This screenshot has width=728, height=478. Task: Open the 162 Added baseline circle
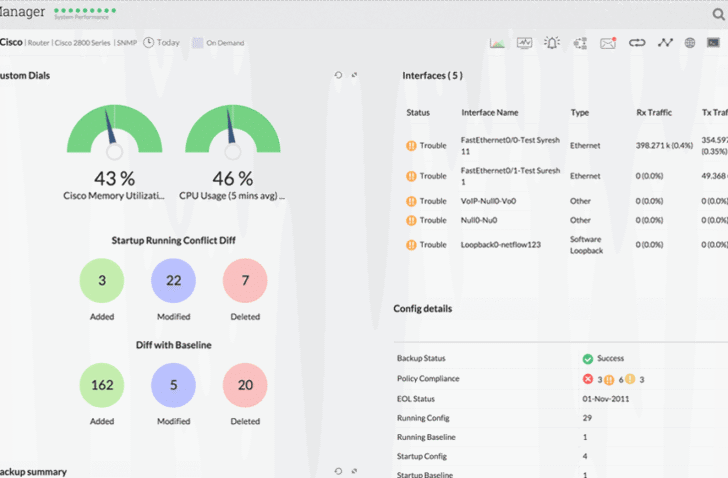click(x=102, y=385)
